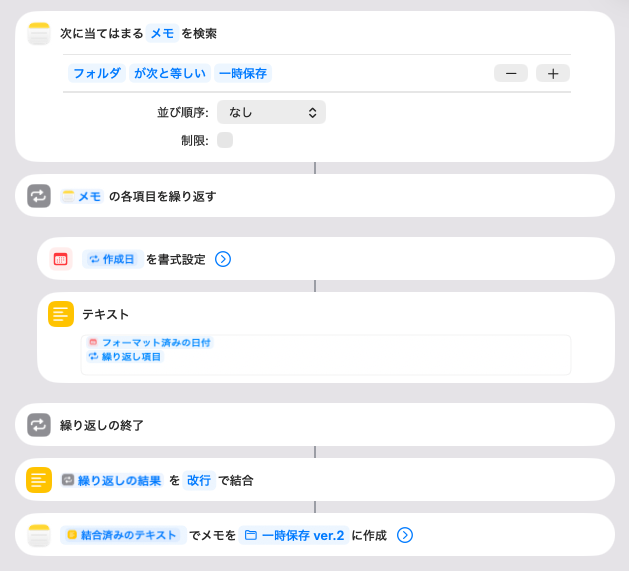
Task: Click the Notes icon in the search memo action
Action: [x=39, y=34]
